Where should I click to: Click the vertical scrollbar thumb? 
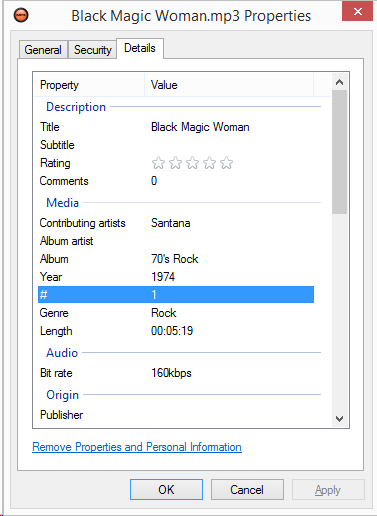pyautogui.click(x=339, y=152)
